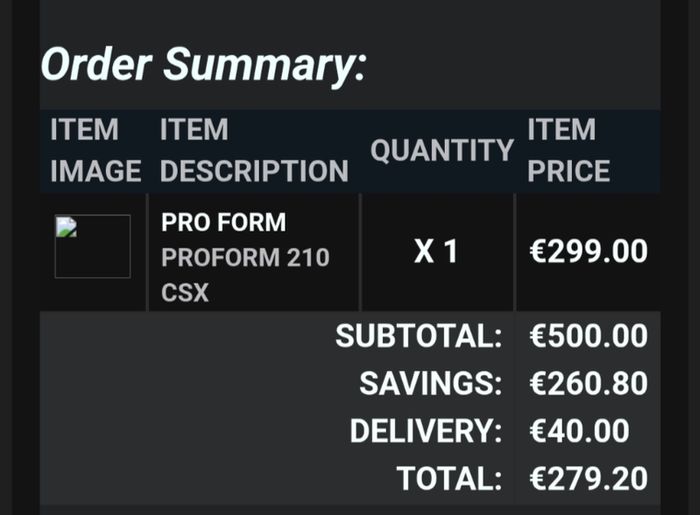Click the €260.80 savings amount
This screenshot has height=515, width=700.
(588, 383)
